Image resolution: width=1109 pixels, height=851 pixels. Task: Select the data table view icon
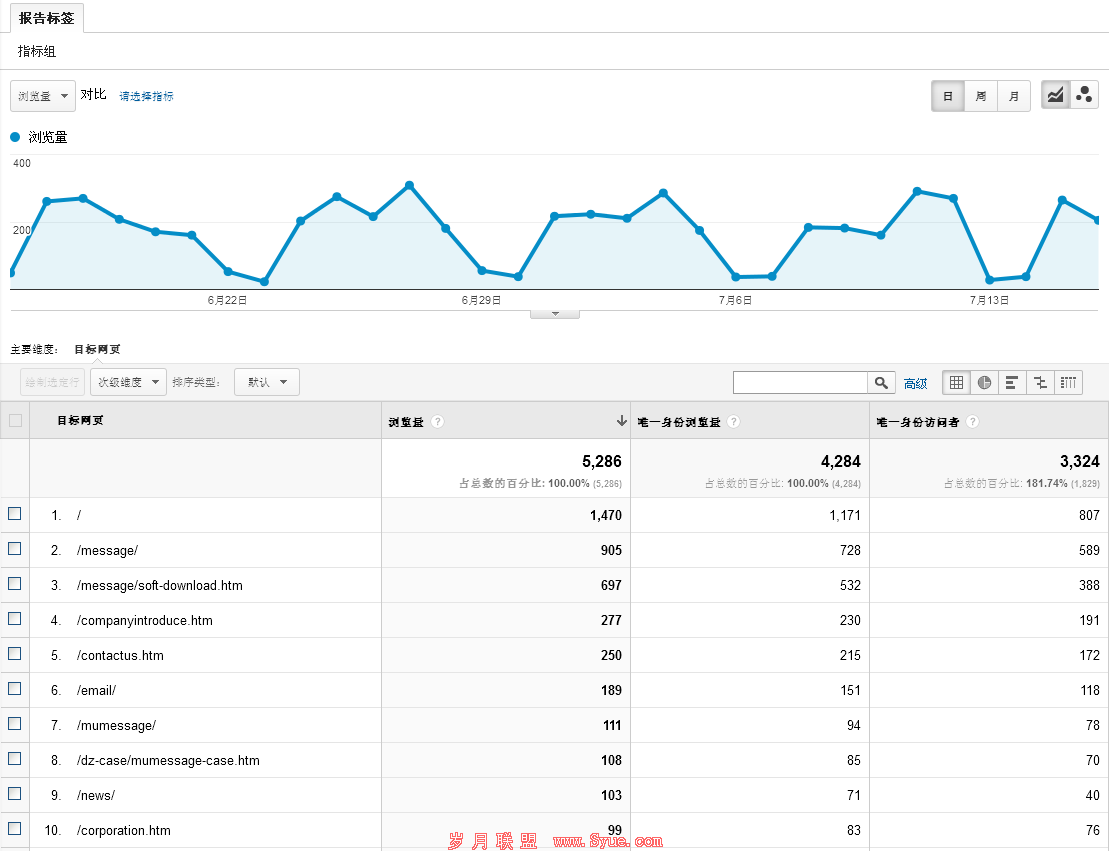click(956, 383)
